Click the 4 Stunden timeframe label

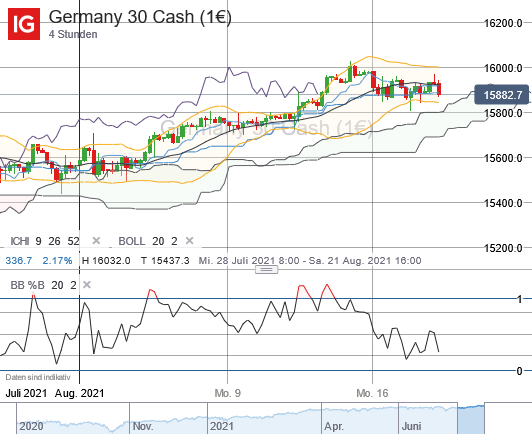[73, 34]
